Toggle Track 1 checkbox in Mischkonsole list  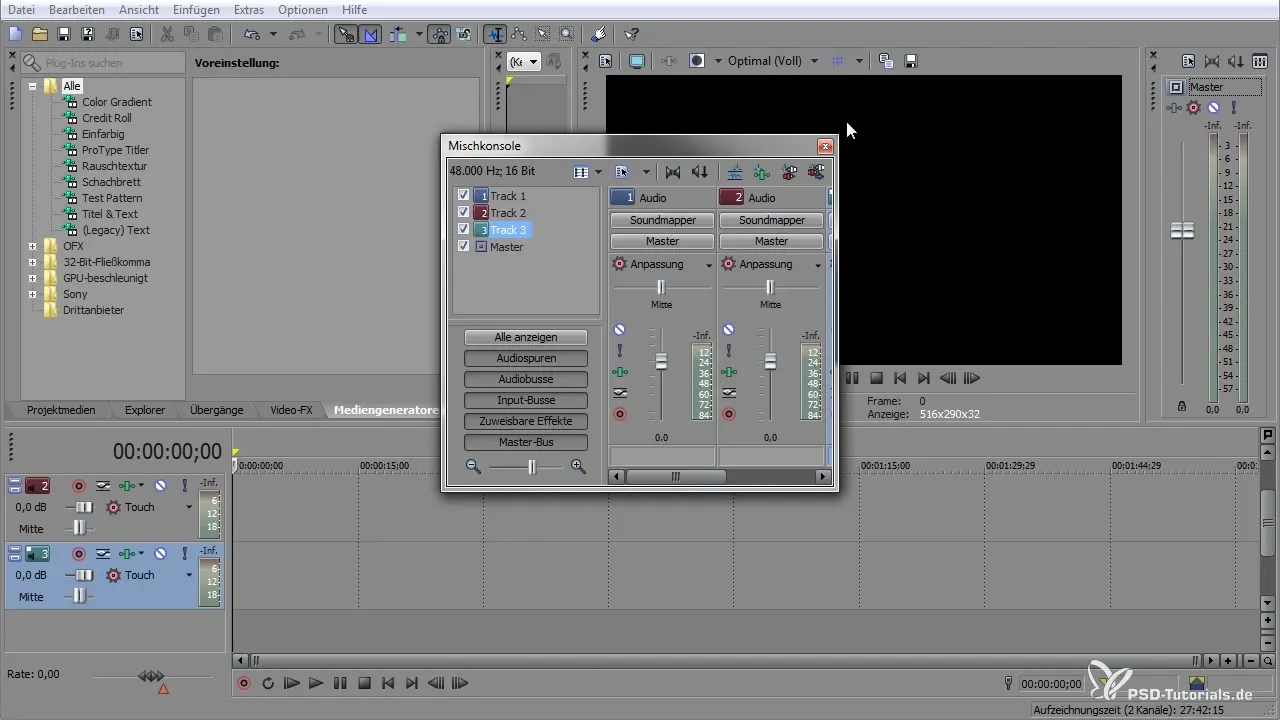(x=463, y=196)
